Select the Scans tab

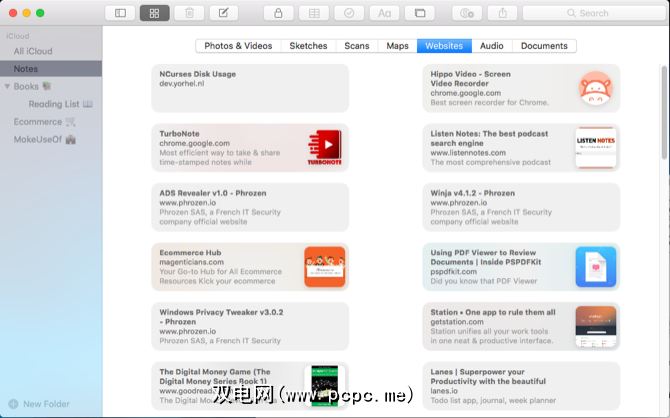tap(357, 46)
